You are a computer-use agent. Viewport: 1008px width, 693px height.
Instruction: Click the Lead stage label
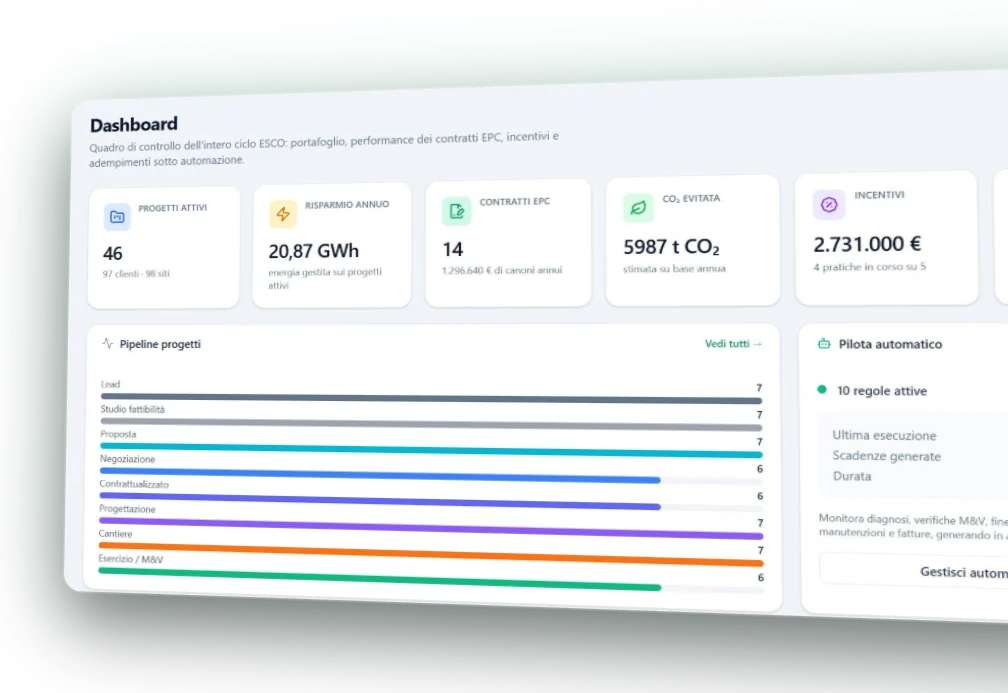click(x=110, y=384)
